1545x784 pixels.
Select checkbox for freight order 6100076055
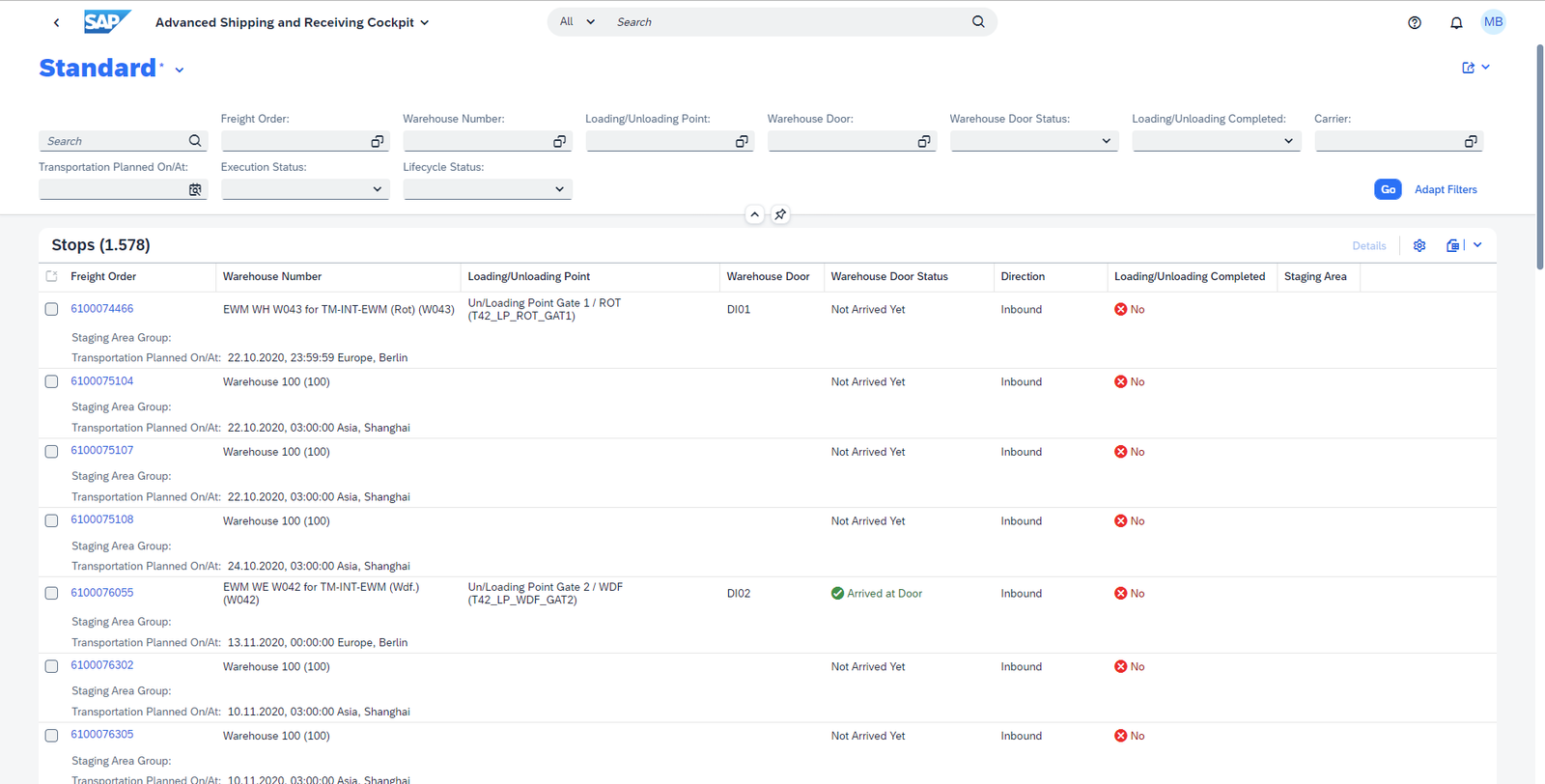pyautogui.click(x=52, y=593)
